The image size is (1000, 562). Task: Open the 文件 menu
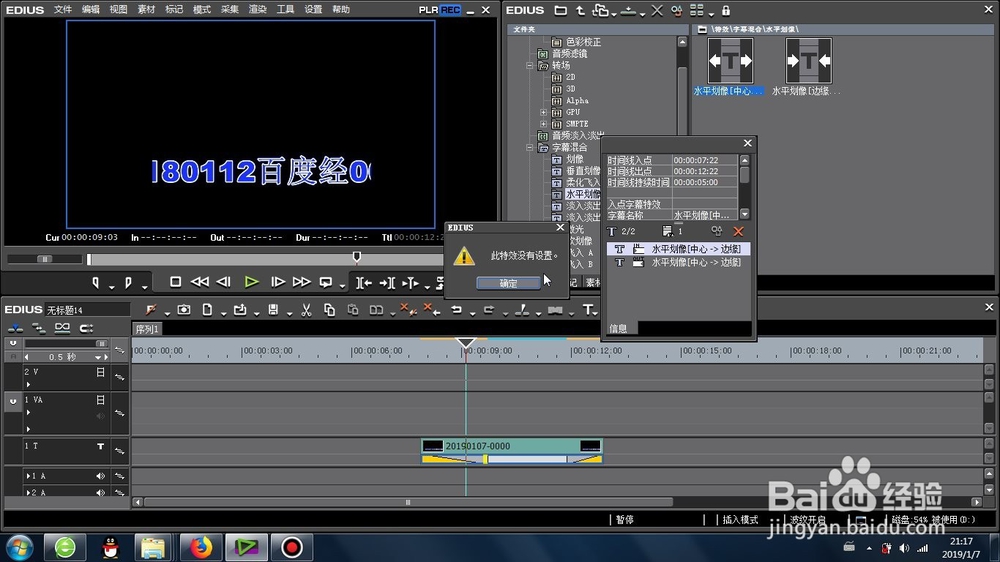tap(62, 10)
